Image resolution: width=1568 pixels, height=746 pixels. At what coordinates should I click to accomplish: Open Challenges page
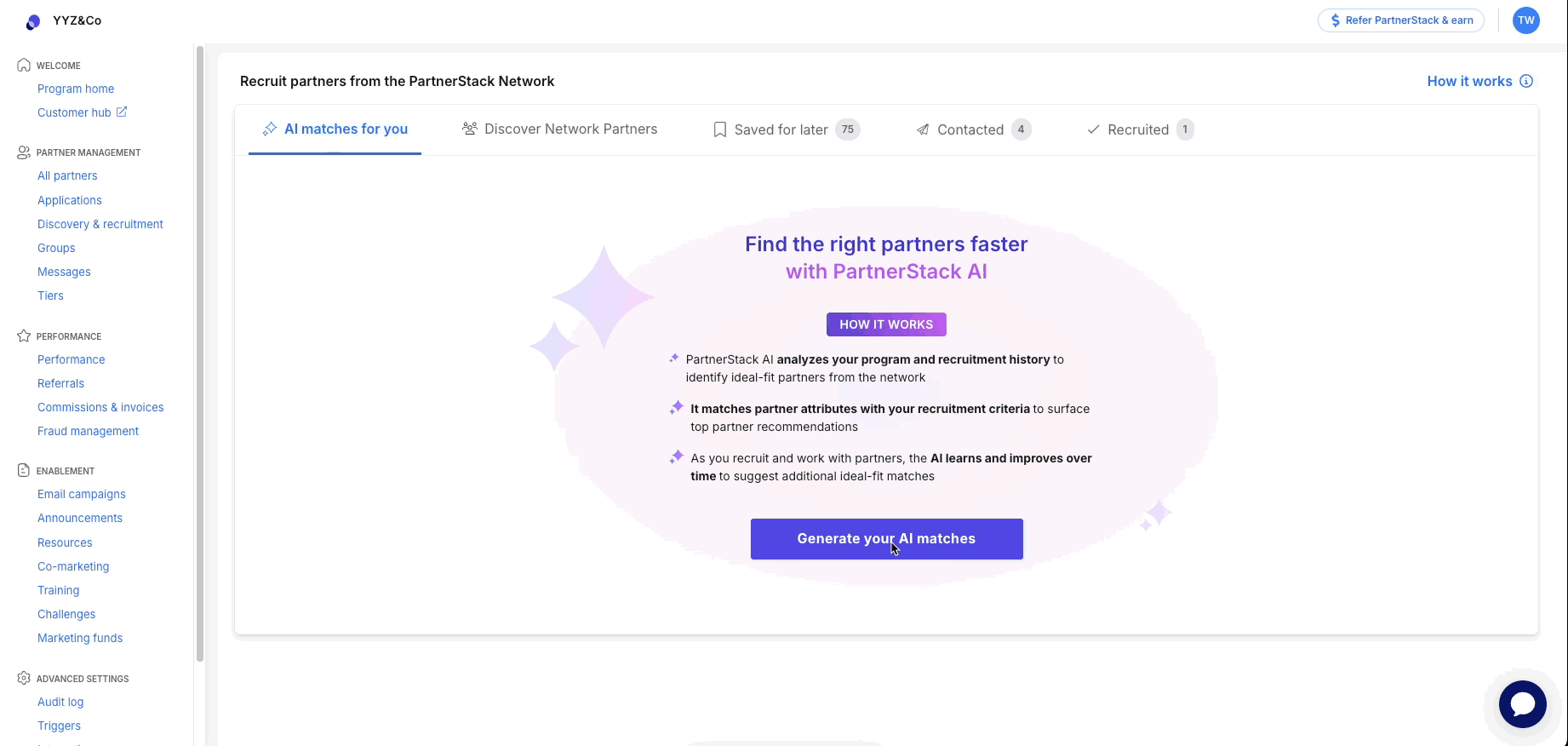pyautogui.click(x=66, y=614)
